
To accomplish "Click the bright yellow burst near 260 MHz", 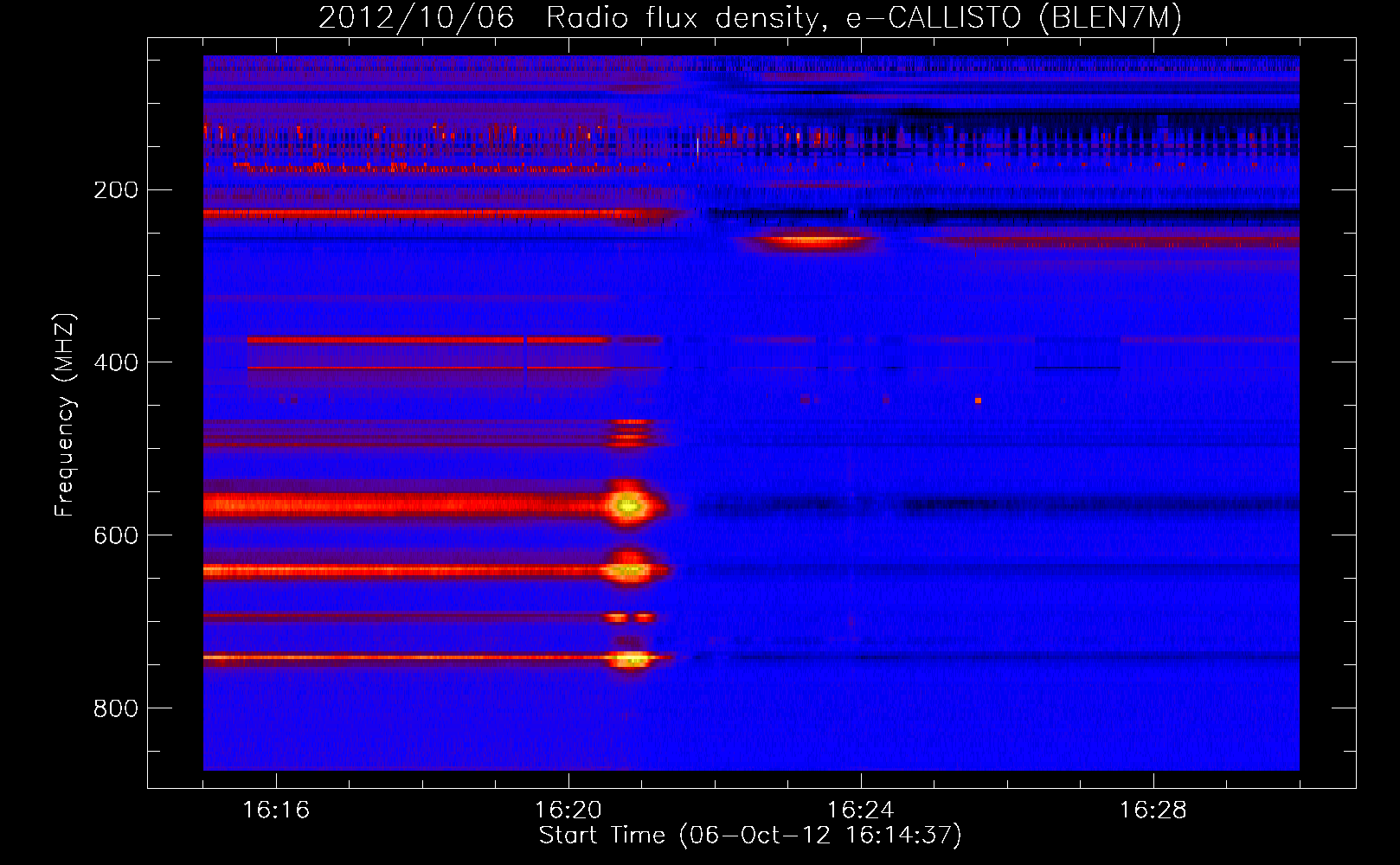I will (x=812, y=240).
